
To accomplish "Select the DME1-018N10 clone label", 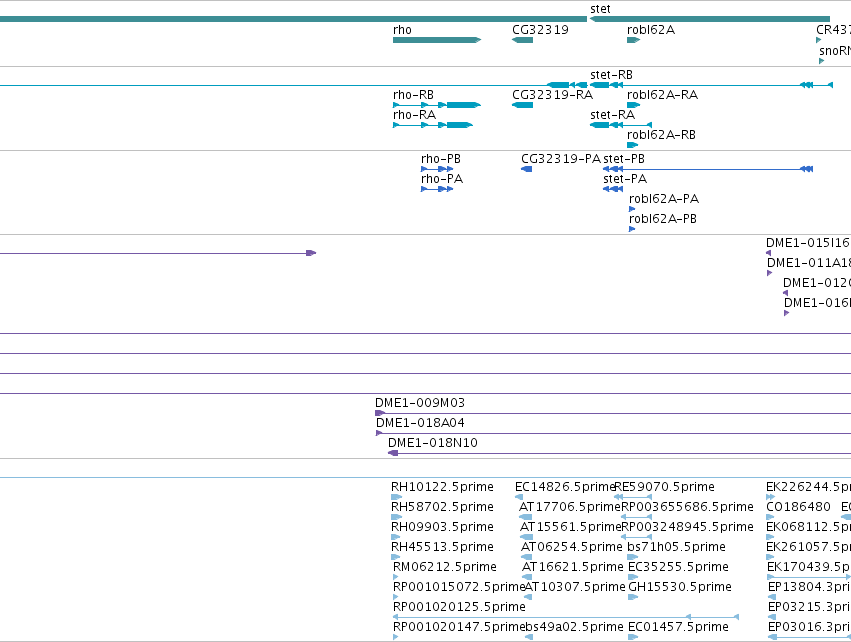I will pos(433,443).
